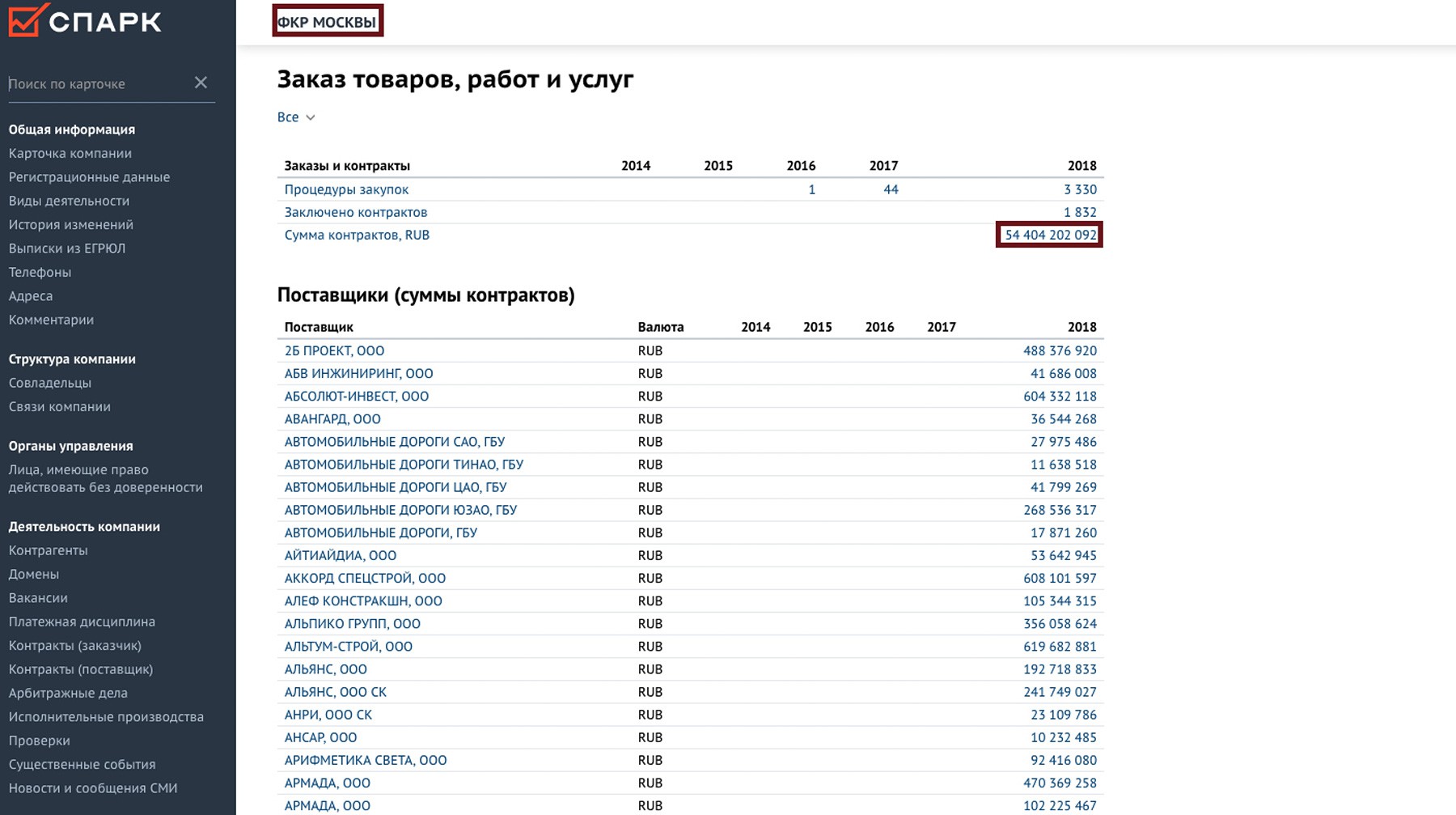Open Регистрационные данные section
1456x815 pixels.
point(89,176)
